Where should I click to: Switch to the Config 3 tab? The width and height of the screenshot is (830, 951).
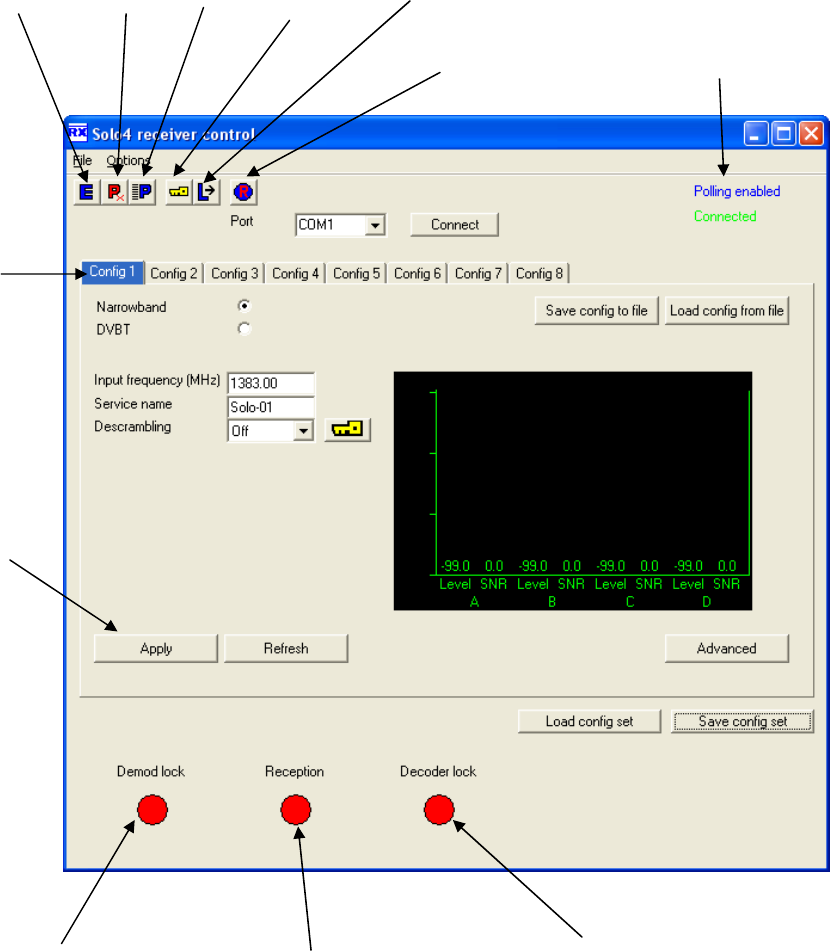[234, 274]
